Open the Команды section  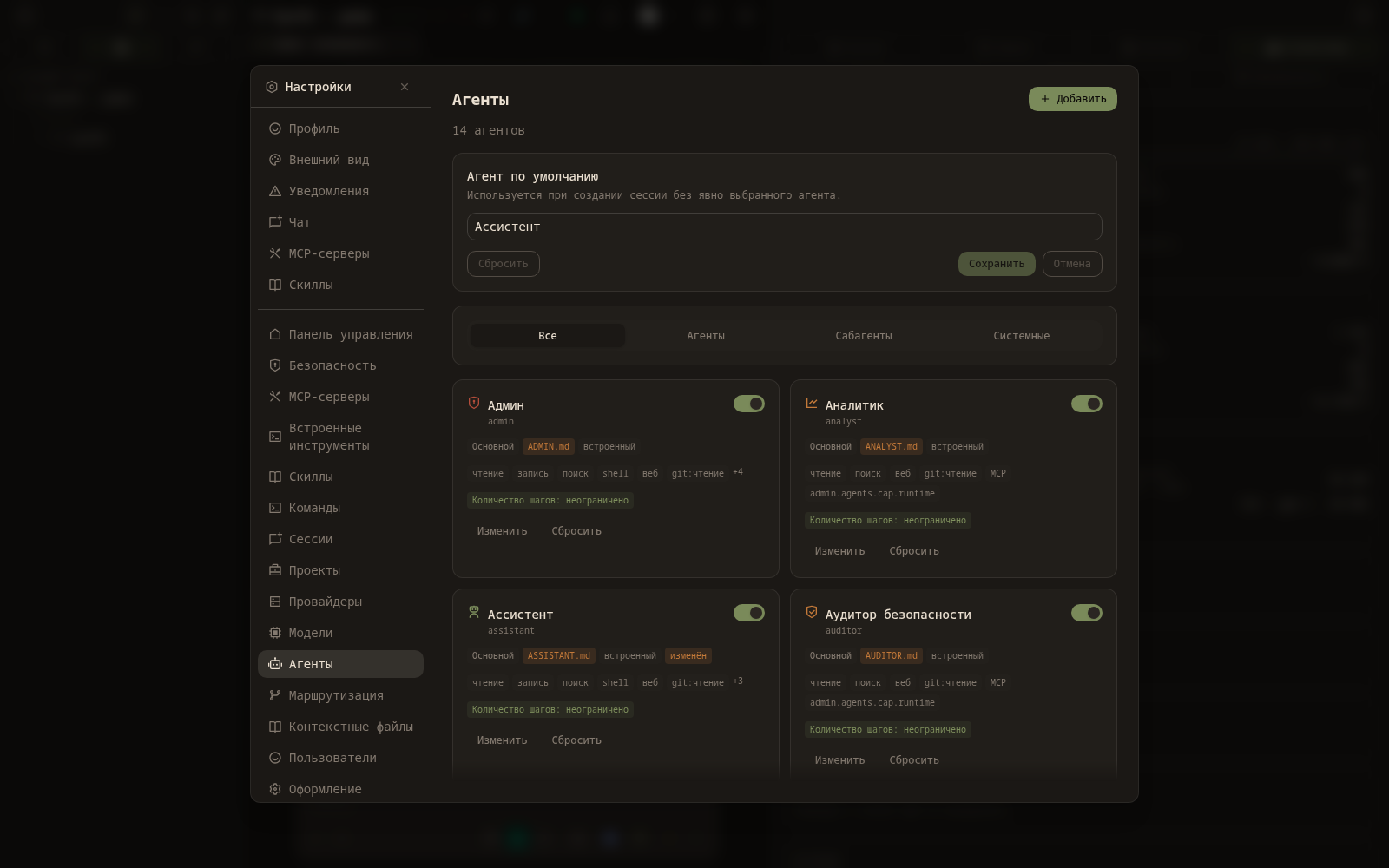click(x=340, y=508)
